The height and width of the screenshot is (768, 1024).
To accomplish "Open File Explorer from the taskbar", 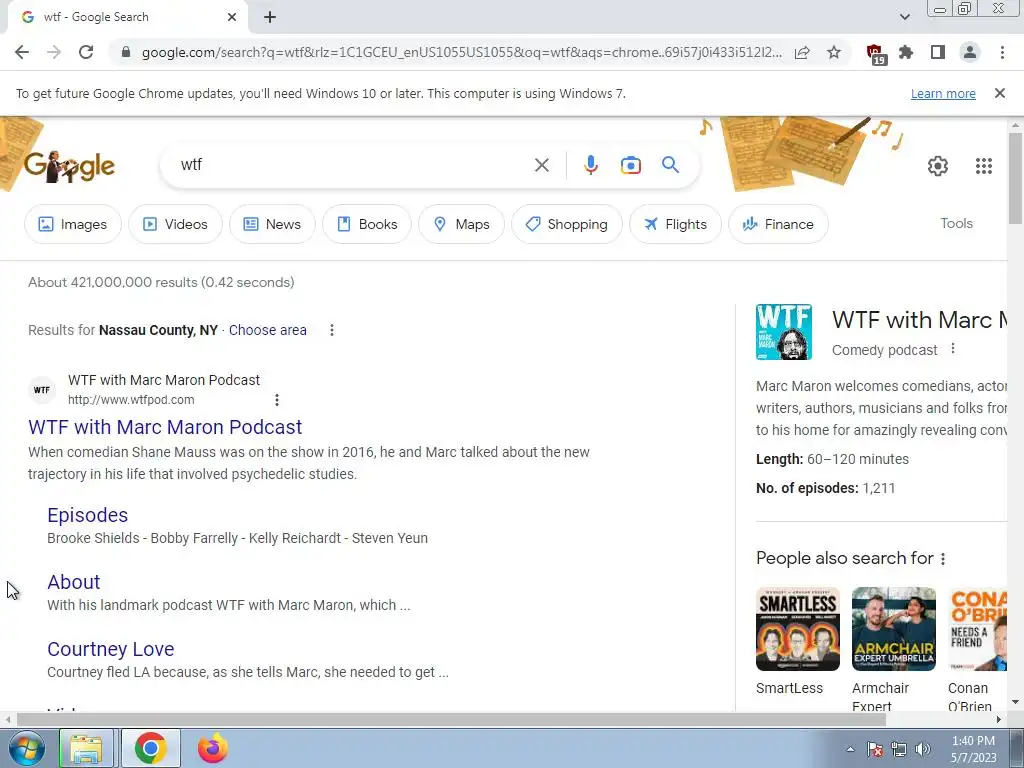I will [86, 748].
